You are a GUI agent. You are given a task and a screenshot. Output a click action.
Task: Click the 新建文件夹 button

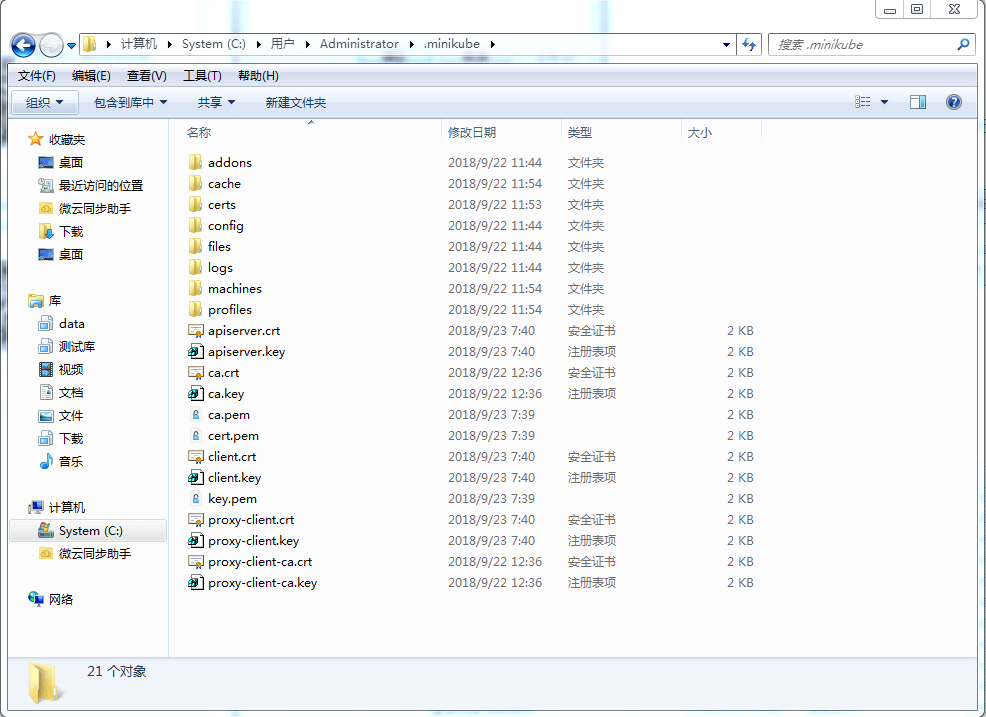296,103
